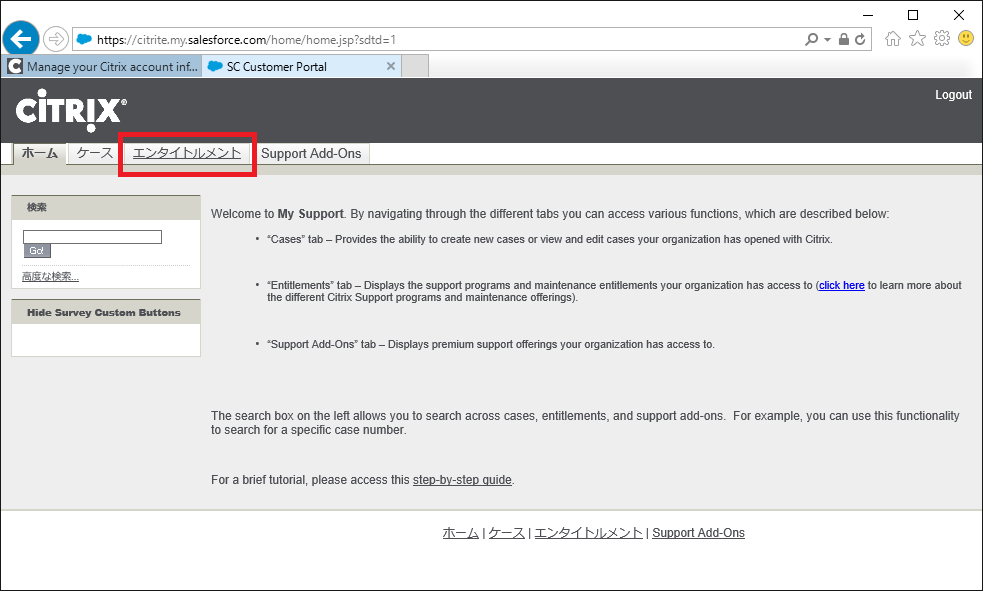Open the ケース tab
The width and height of the screenshot is (983, 591).
[x=95, y=153]
